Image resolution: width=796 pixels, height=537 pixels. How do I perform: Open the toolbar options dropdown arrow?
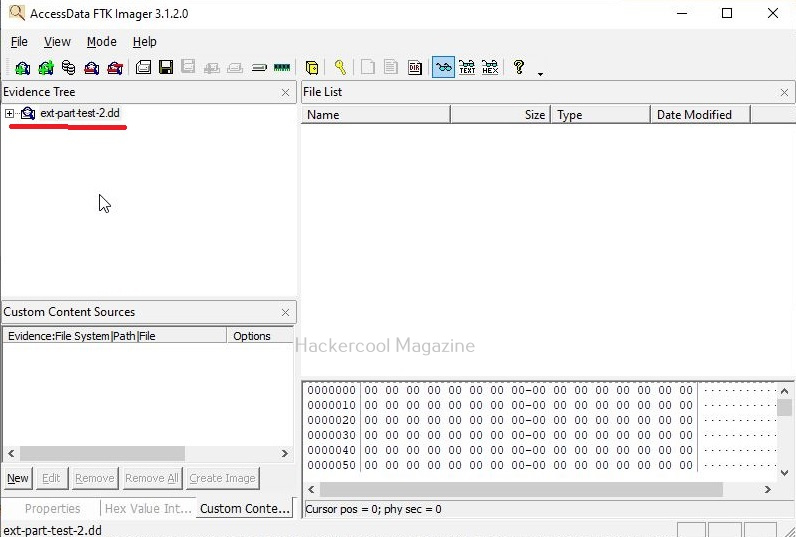coord(540,73)
